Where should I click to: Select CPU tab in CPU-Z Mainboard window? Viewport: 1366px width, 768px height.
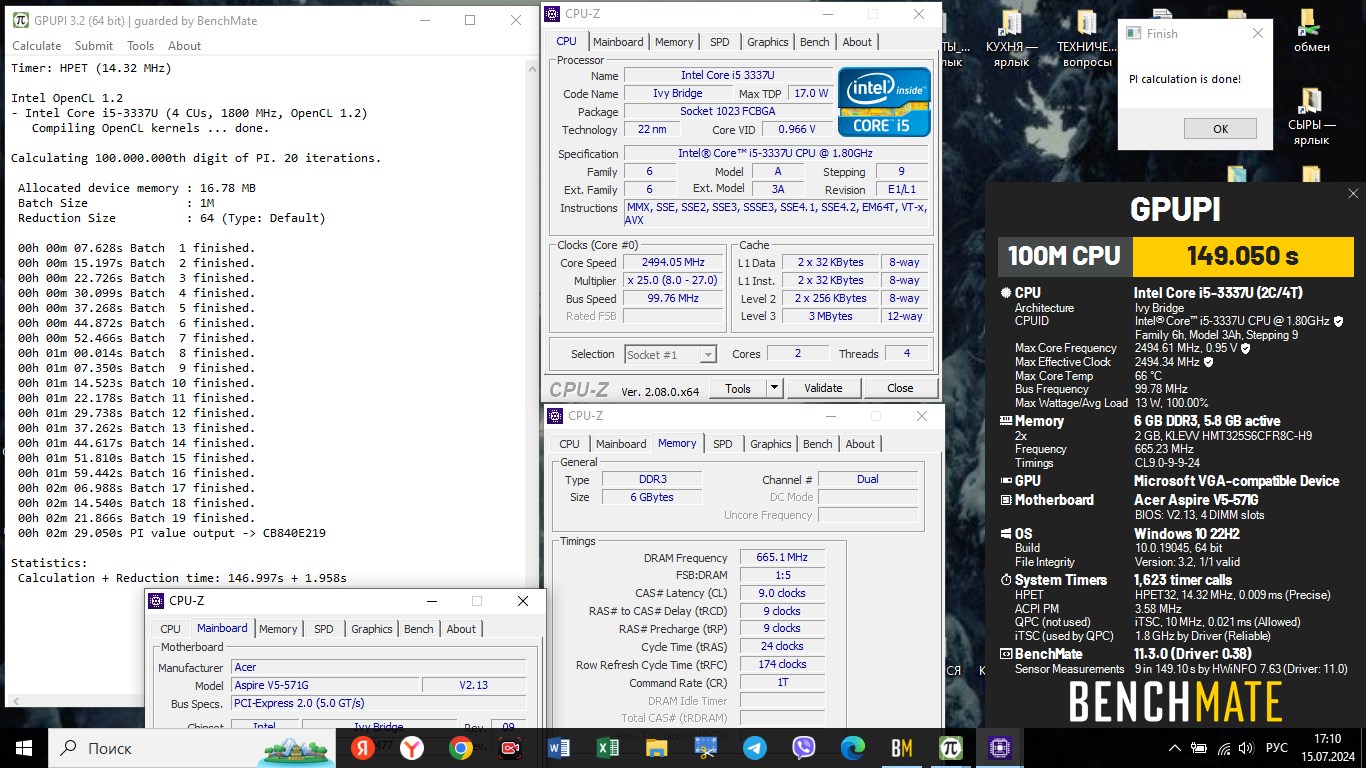coord(171,629)
